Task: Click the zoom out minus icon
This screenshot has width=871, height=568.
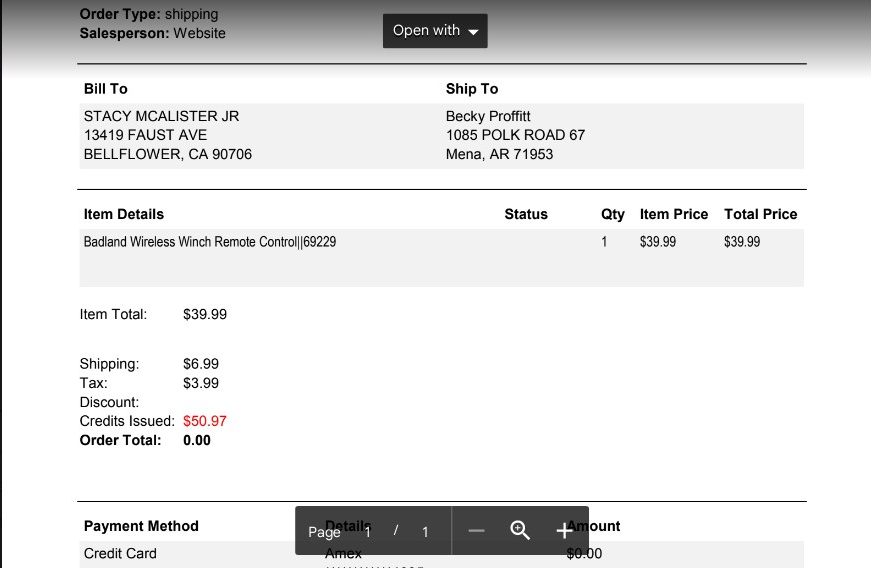Action: click(476, 531)
